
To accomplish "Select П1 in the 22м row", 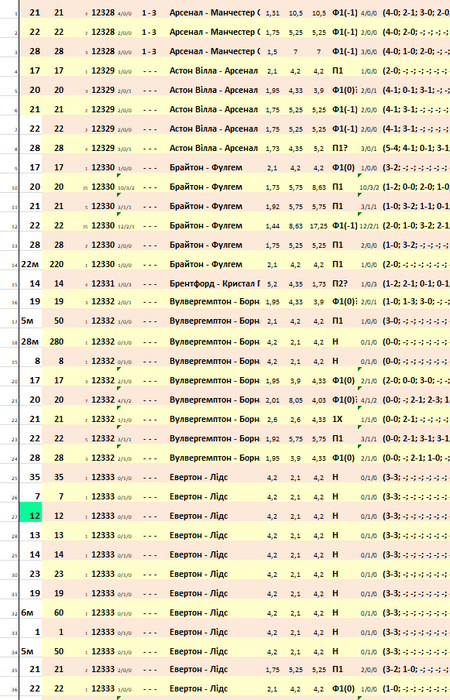I will (338, 264).
